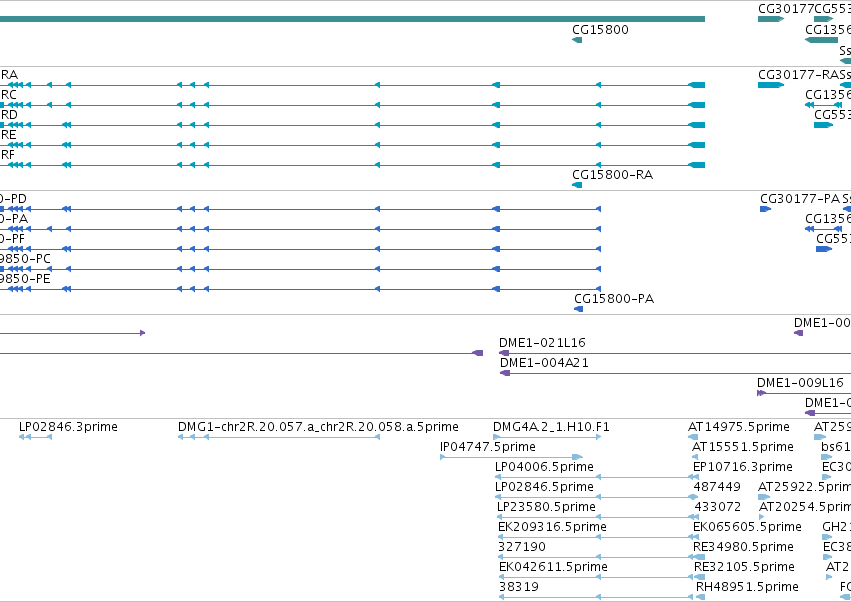Click the RE32105.5prime label
This screenshot has height=602, width=851.
click(744, 567)
